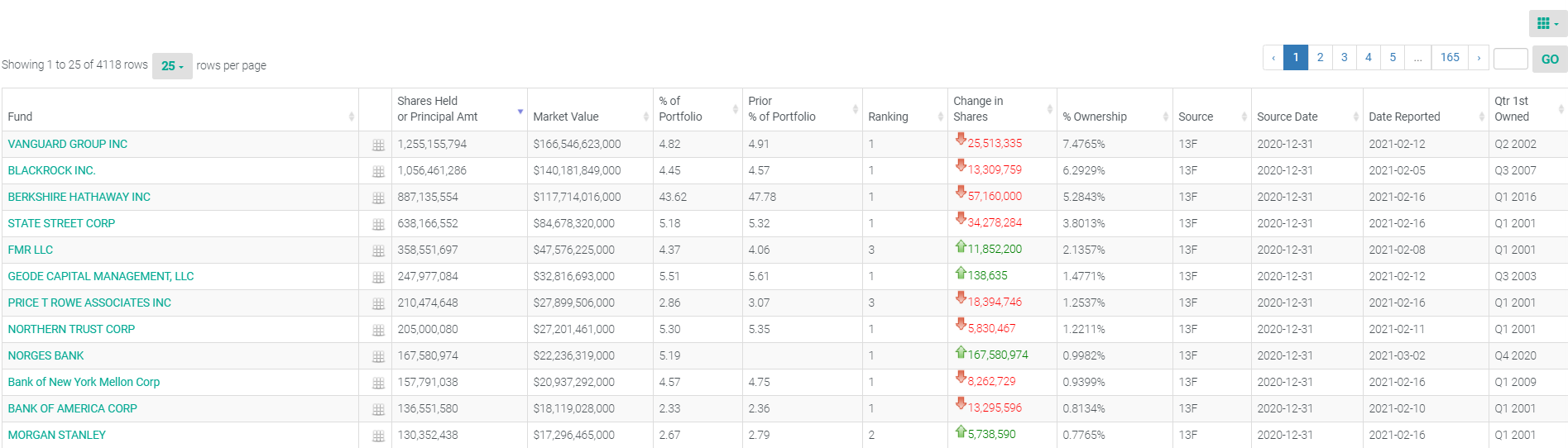Viewport: 1568px width, 448px height.
Task: Go to pagination page 4
Action: pos(1368,58)
